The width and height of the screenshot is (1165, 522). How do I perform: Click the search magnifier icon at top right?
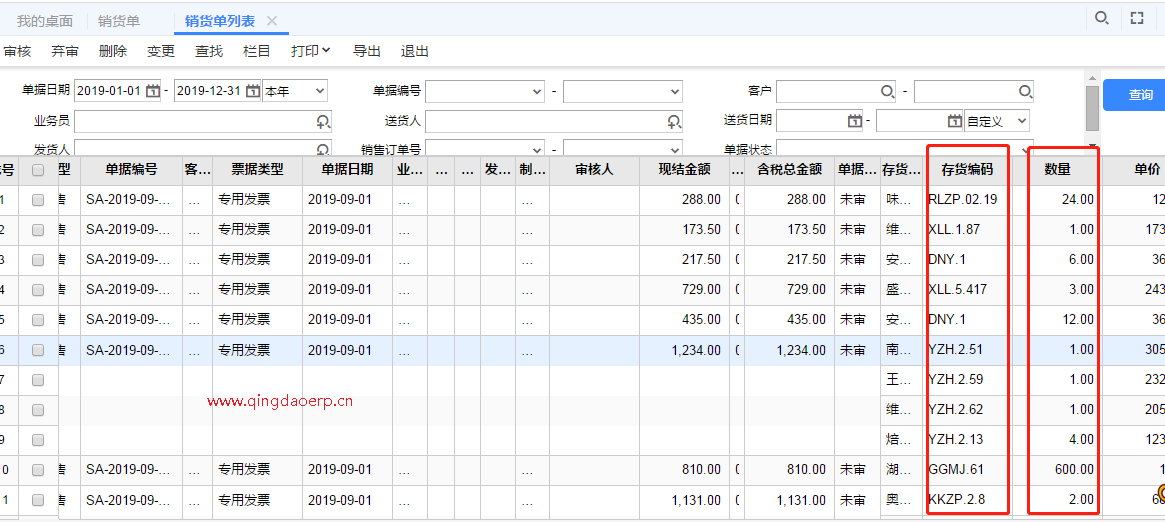1102,18
